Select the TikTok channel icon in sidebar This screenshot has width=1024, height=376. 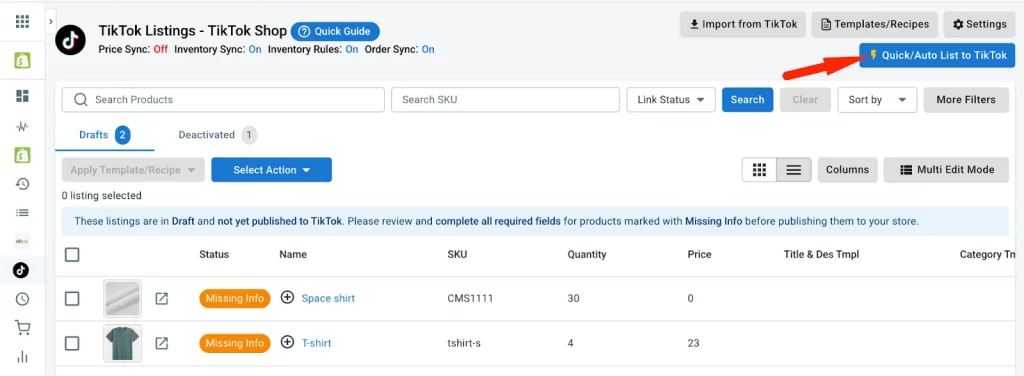(22, 270)
